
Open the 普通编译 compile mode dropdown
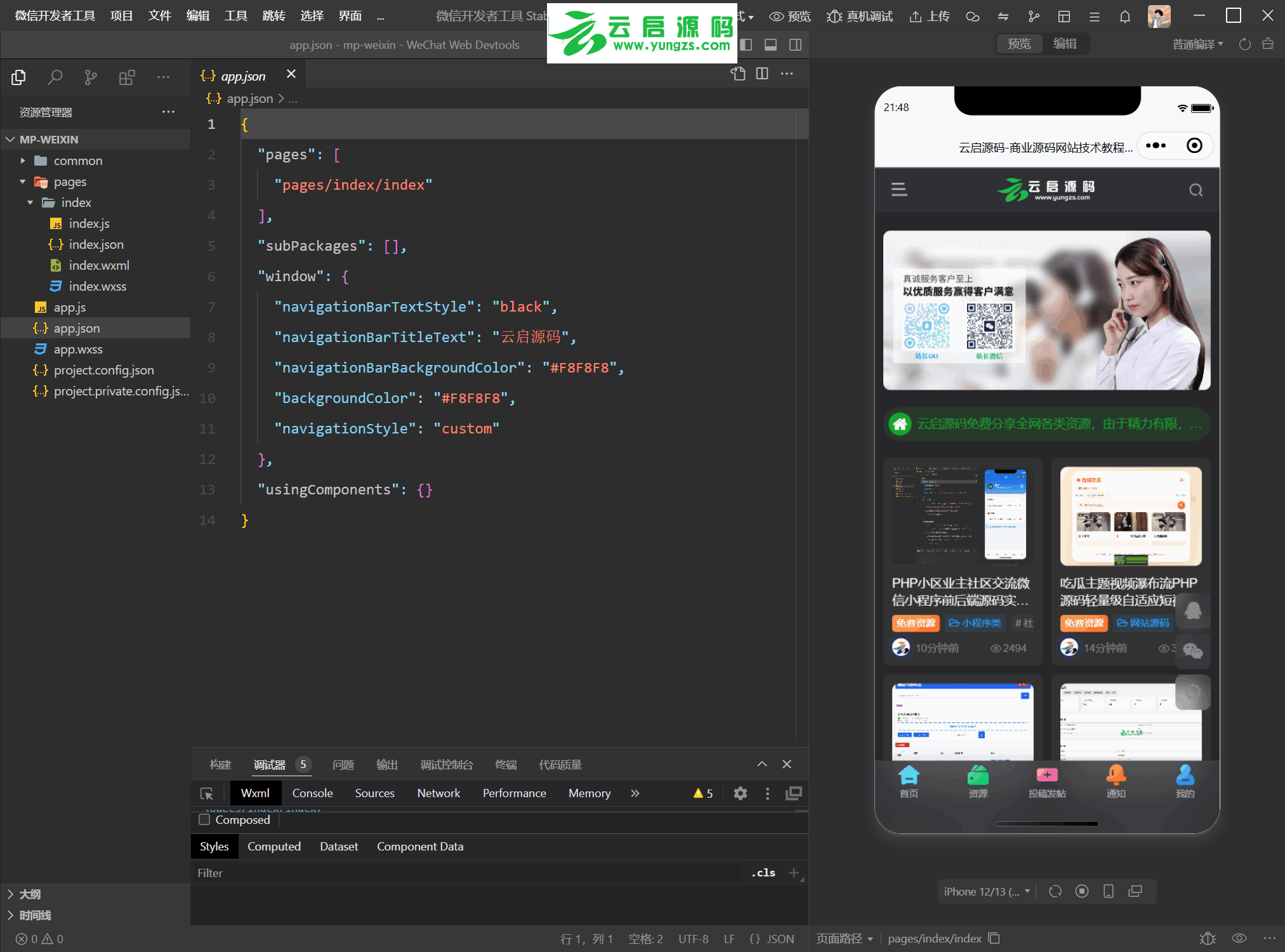point(1197,44)
